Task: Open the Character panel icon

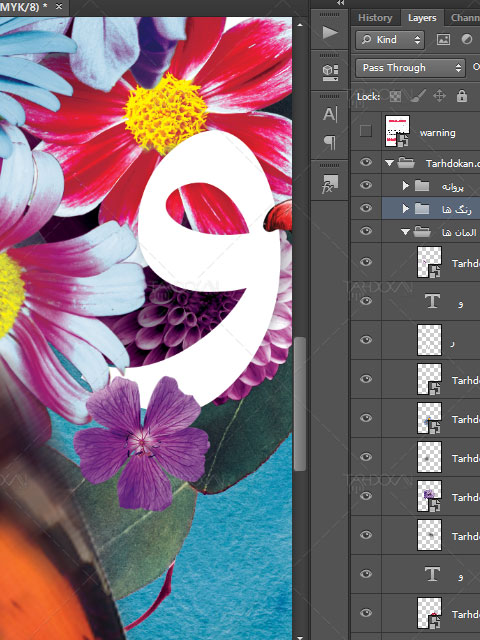Action: (x=330, y=114)
